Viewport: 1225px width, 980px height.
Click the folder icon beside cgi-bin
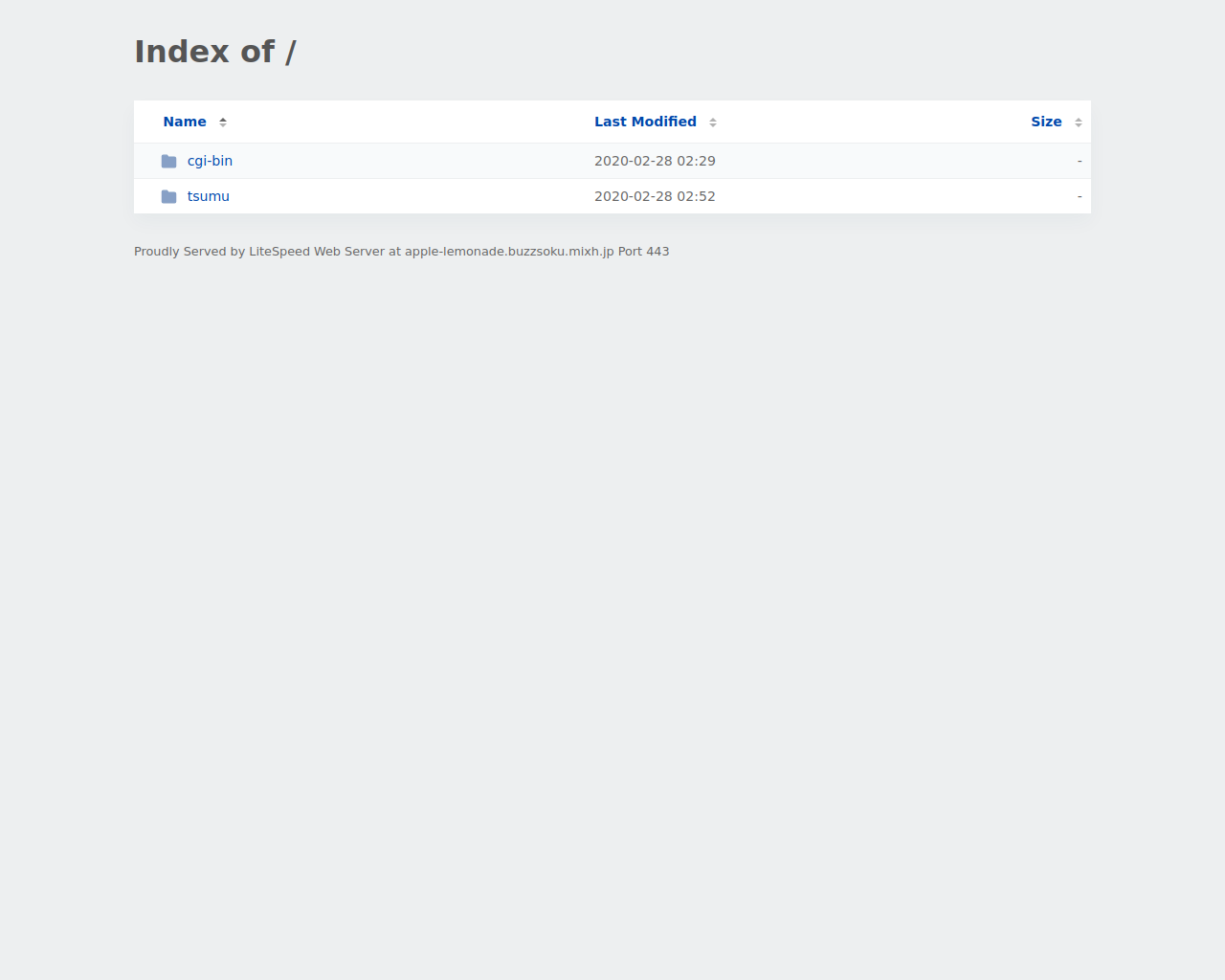[x=169, y=161]
